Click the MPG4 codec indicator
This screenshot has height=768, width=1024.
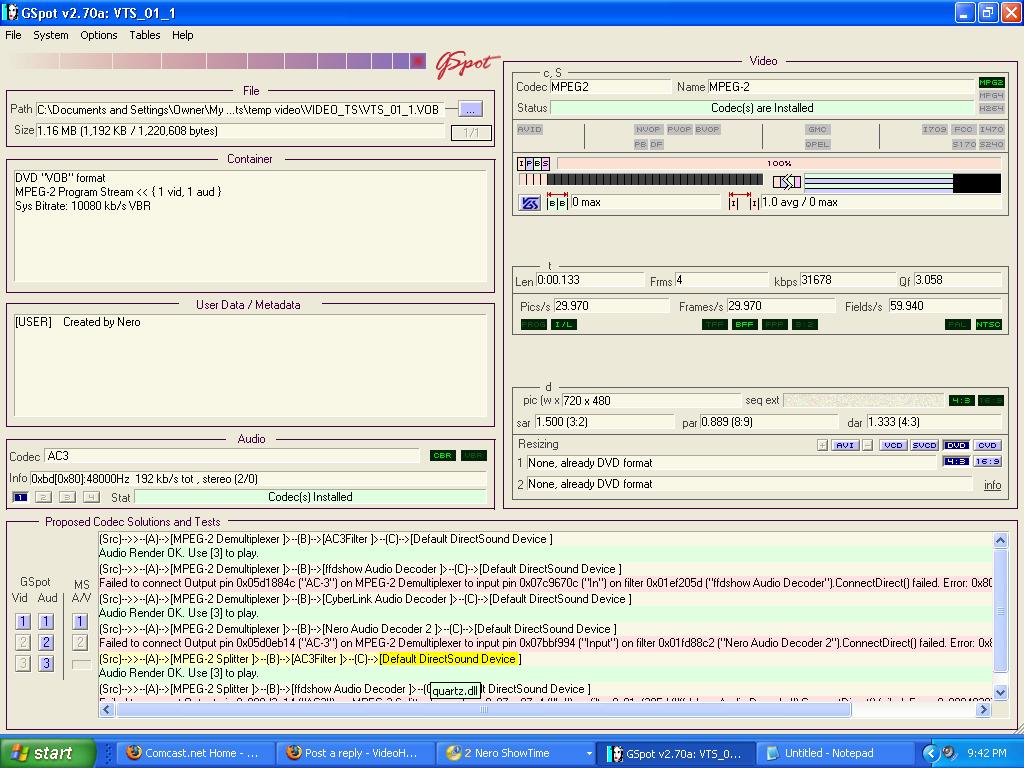[x=991, y=95]
